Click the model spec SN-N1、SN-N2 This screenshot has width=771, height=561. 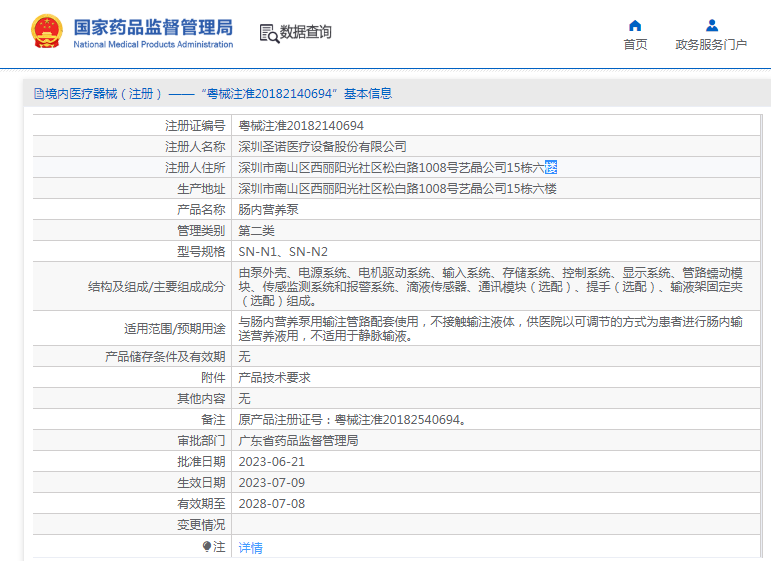pyautogui.click(x=283, y=252)
